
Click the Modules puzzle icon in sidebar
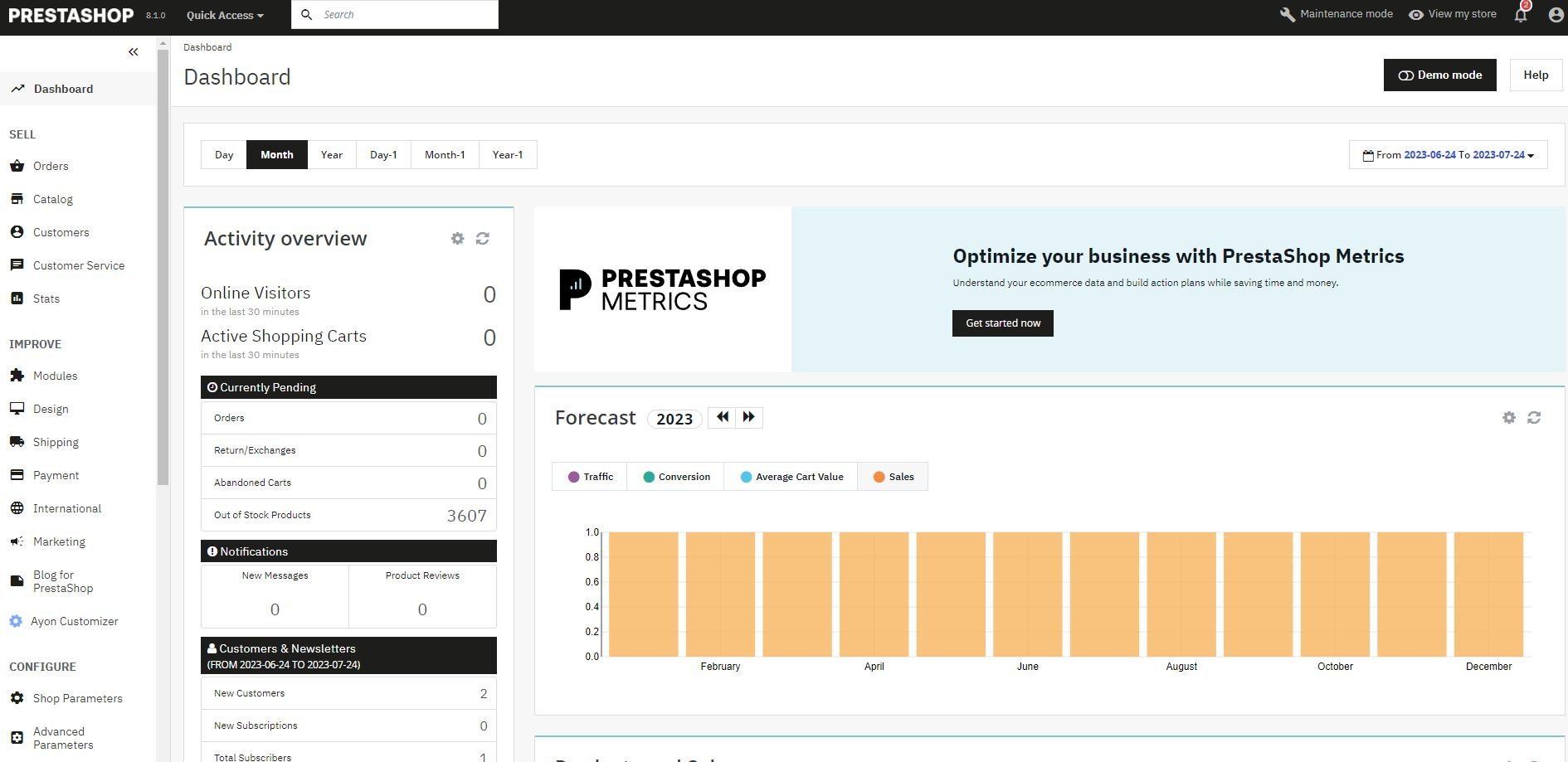coord(17,376)
